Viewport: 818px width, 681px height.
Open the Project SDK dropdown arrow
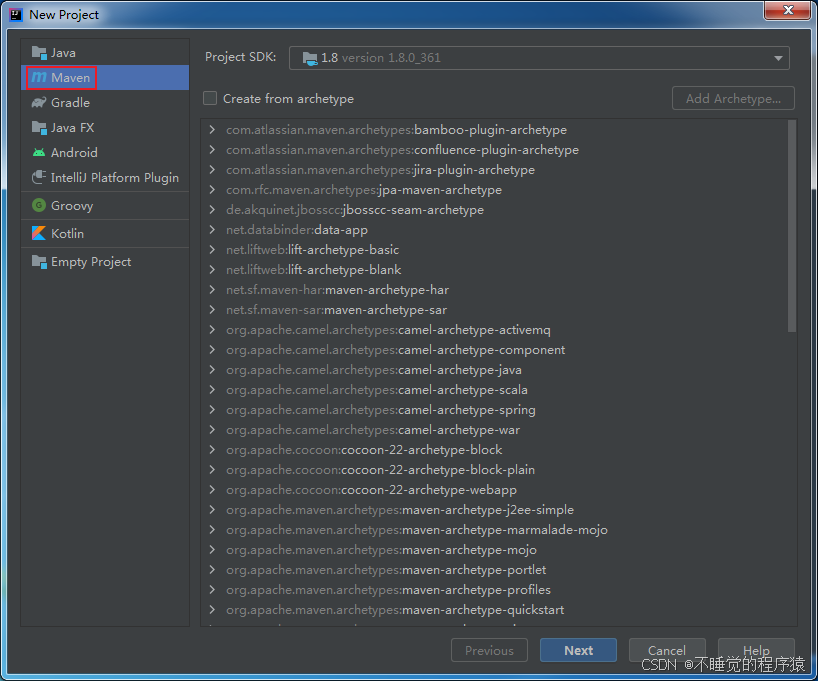778,58
